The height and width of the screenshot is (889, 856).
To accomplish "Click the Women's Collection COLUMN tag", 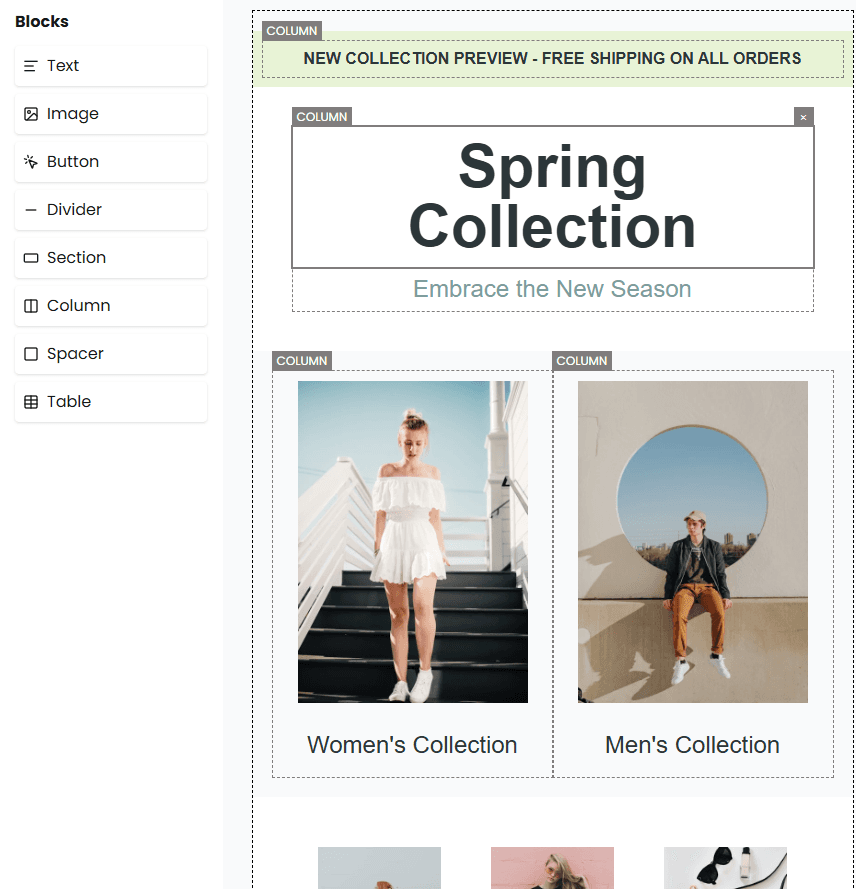I will (302, 361).
